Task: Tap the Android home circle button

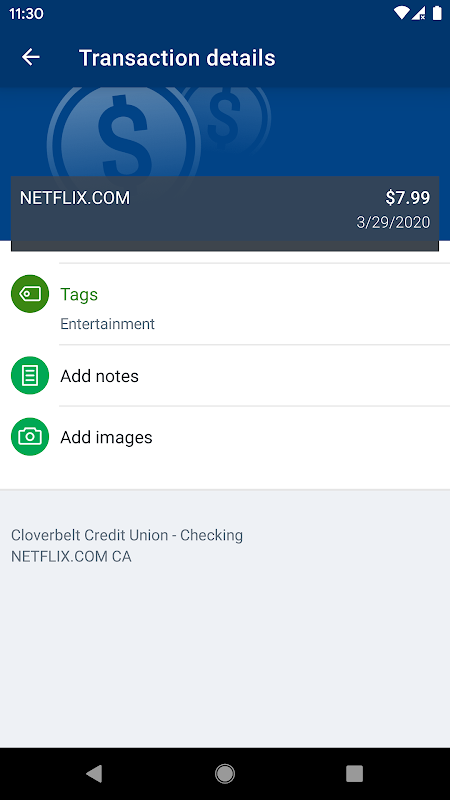Action: point(224,773)
